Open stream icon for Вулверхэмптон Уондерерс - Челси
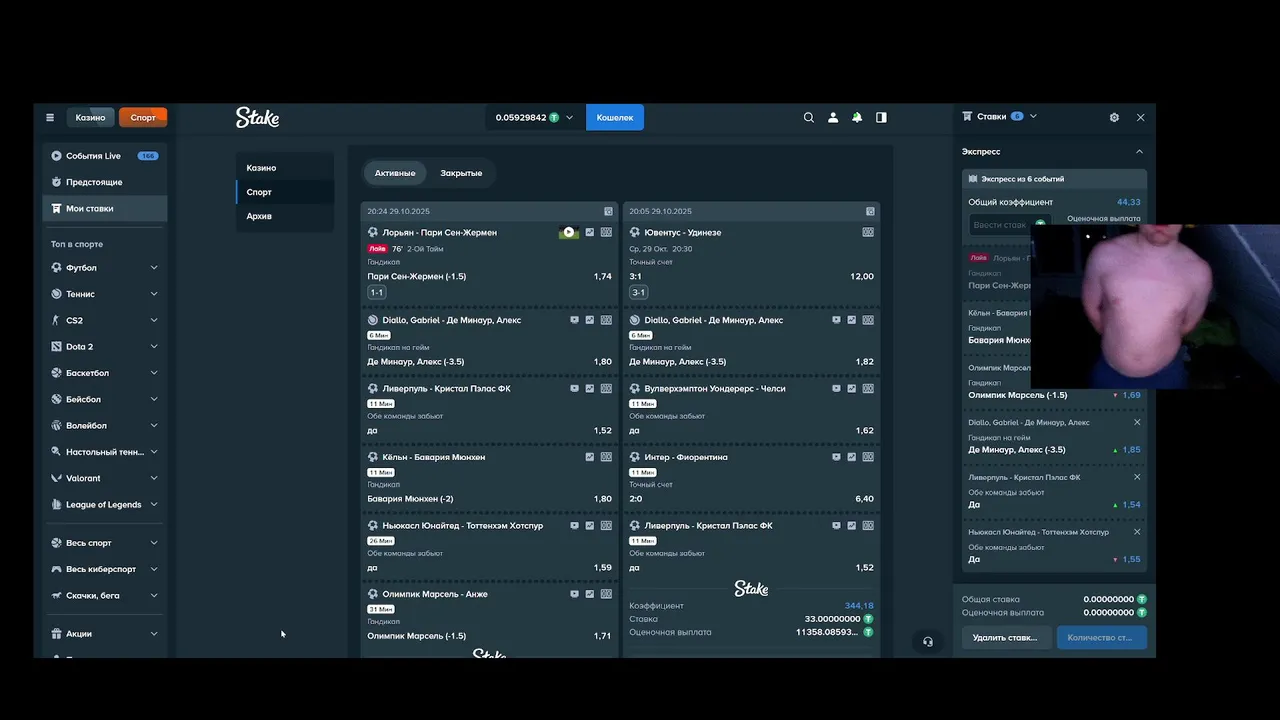The image size is (1280, 720). [836, 388]
